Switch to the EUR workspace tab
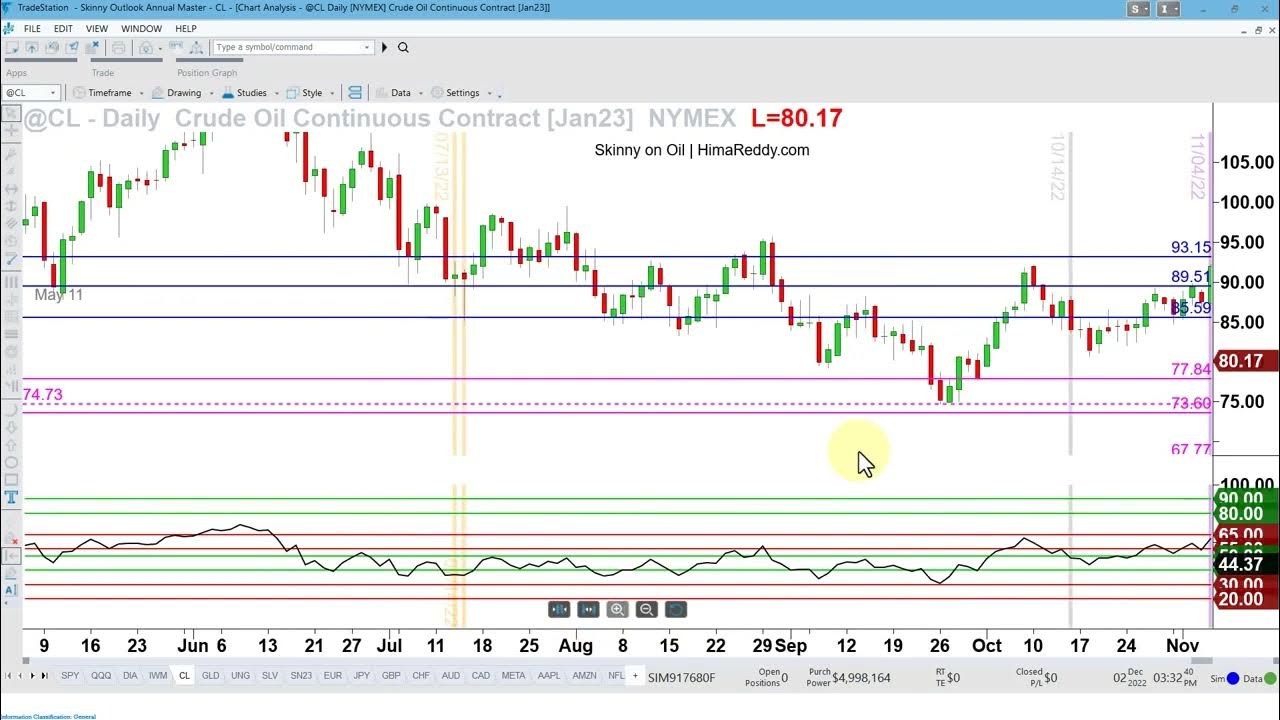This screenshot has width=1280, height=720. point(332,676)
